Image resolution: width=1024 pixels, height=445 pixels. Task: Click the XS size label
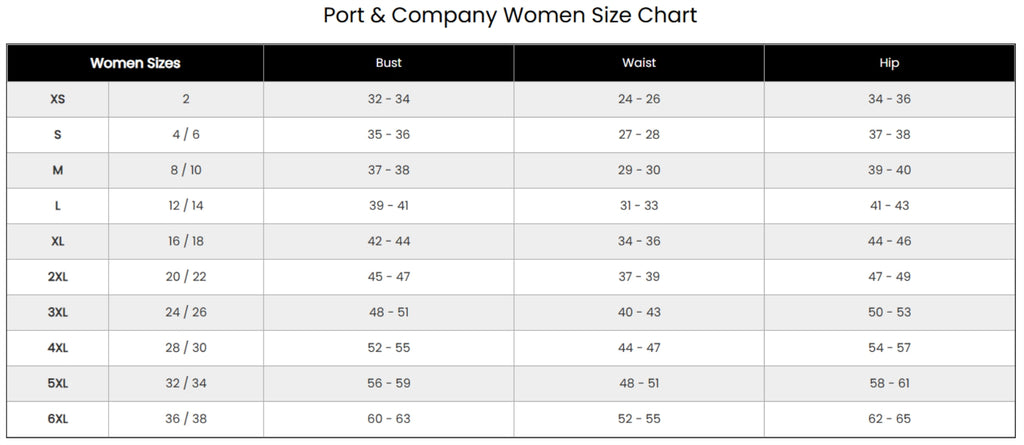pos(57,99)
